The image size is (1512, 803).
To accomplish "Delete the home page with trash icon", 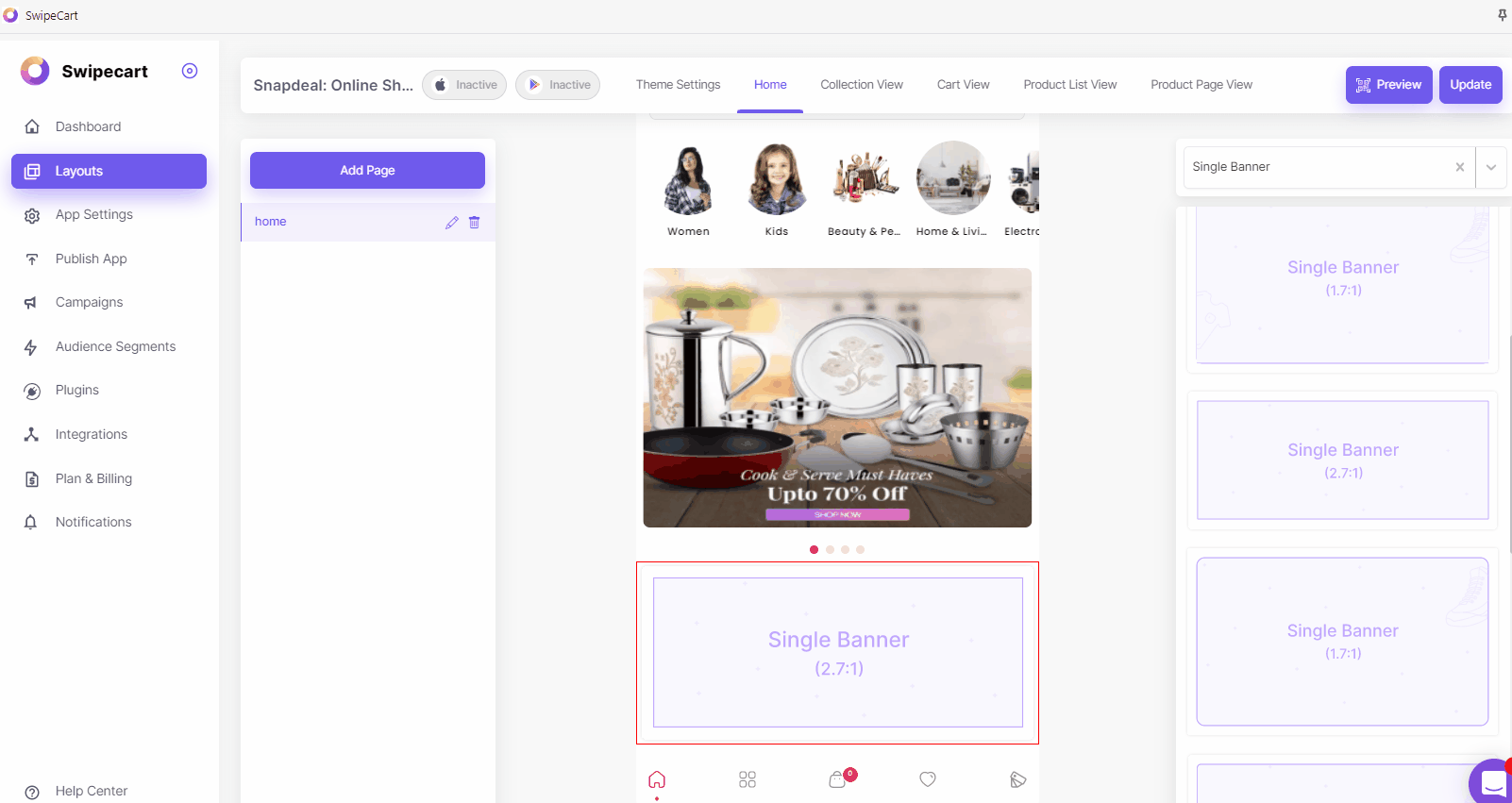I will click(x=475, y=223).
